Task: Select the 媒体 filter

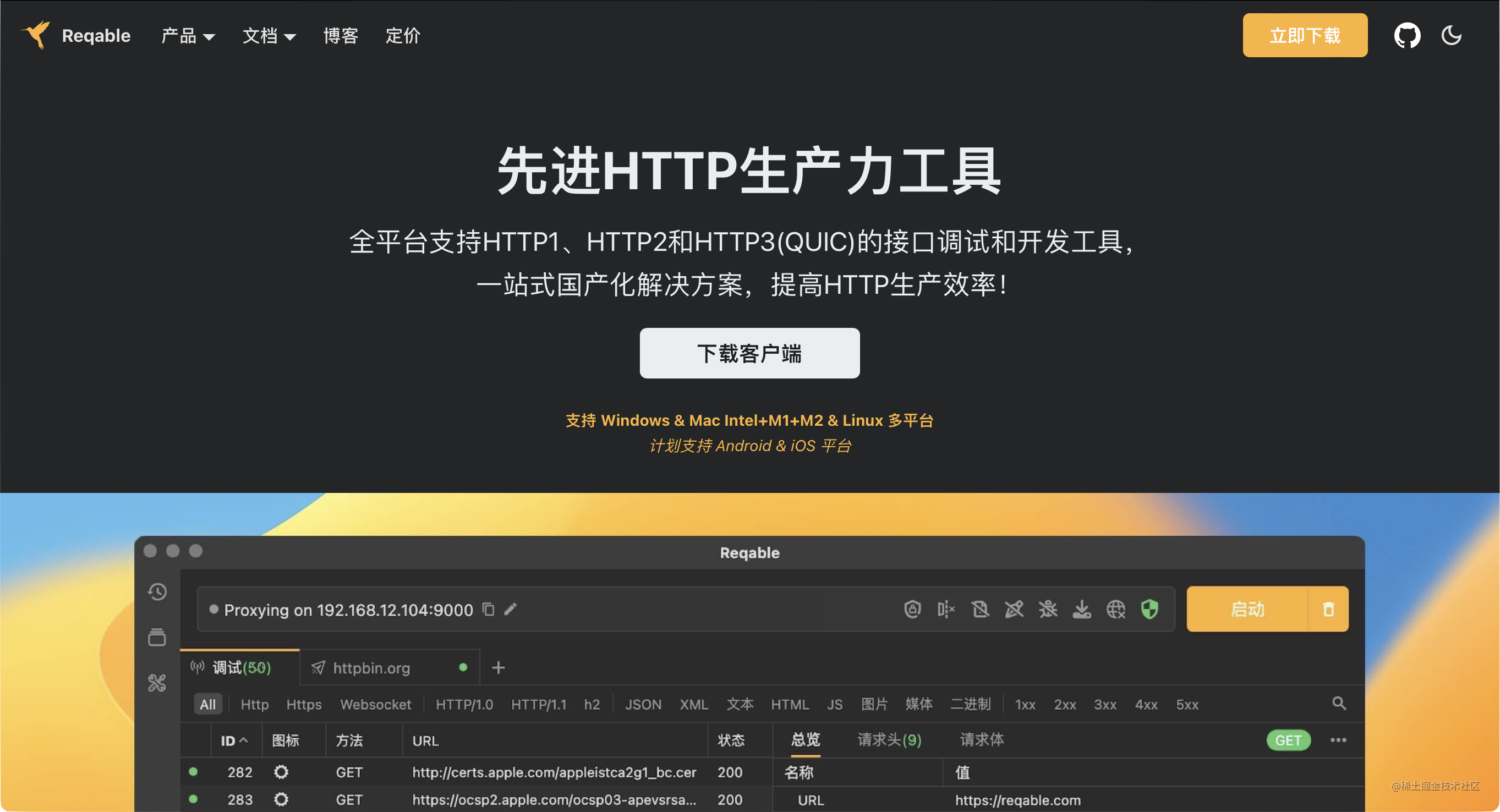Action: pos(919,704)
